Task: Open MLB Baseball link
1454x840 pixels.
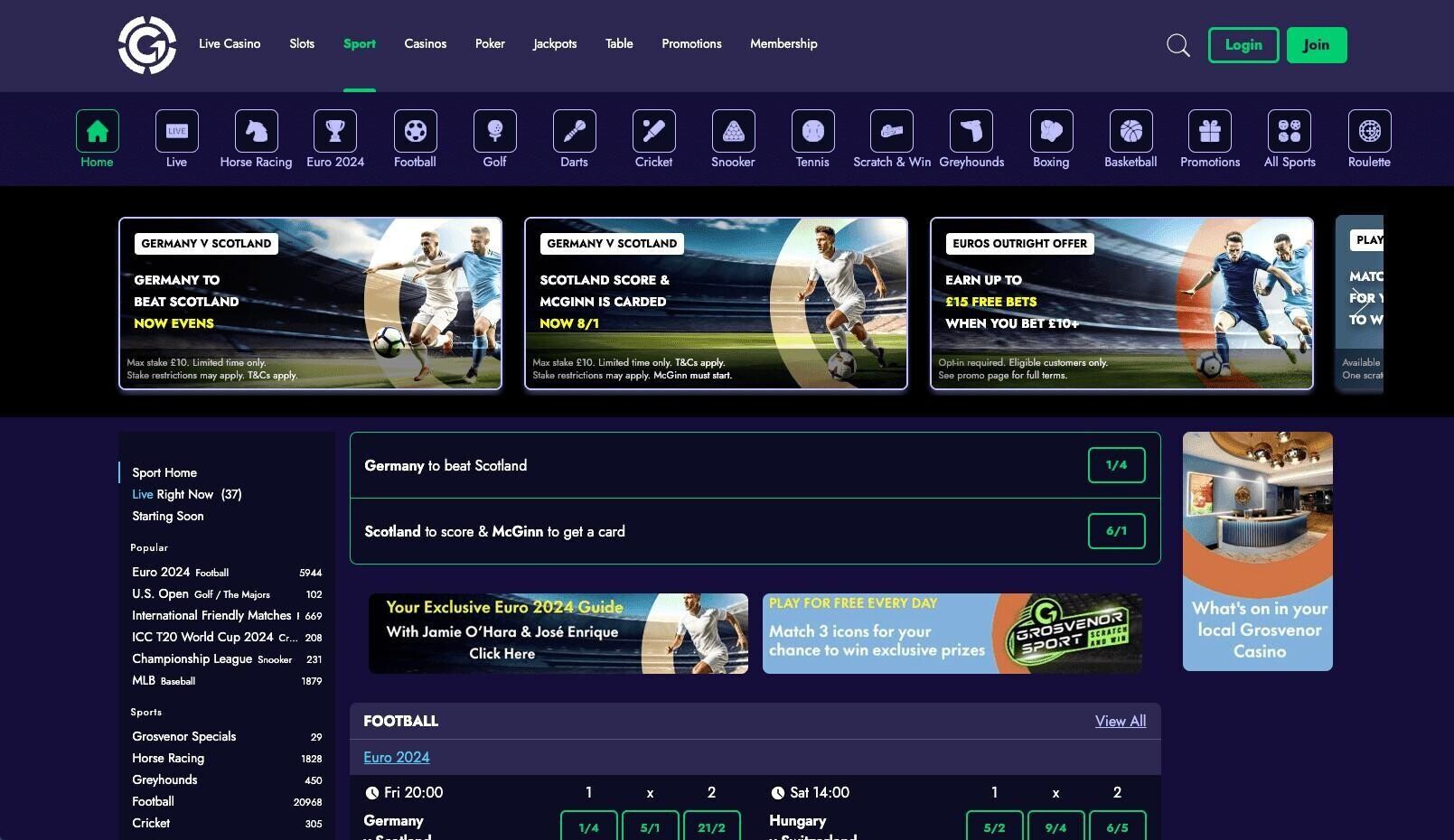Action: [227, 680]
